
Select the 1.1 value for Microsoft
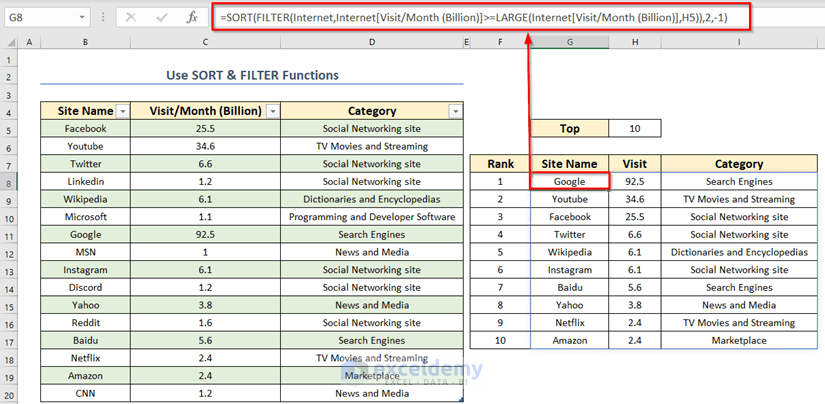(205, 217)
